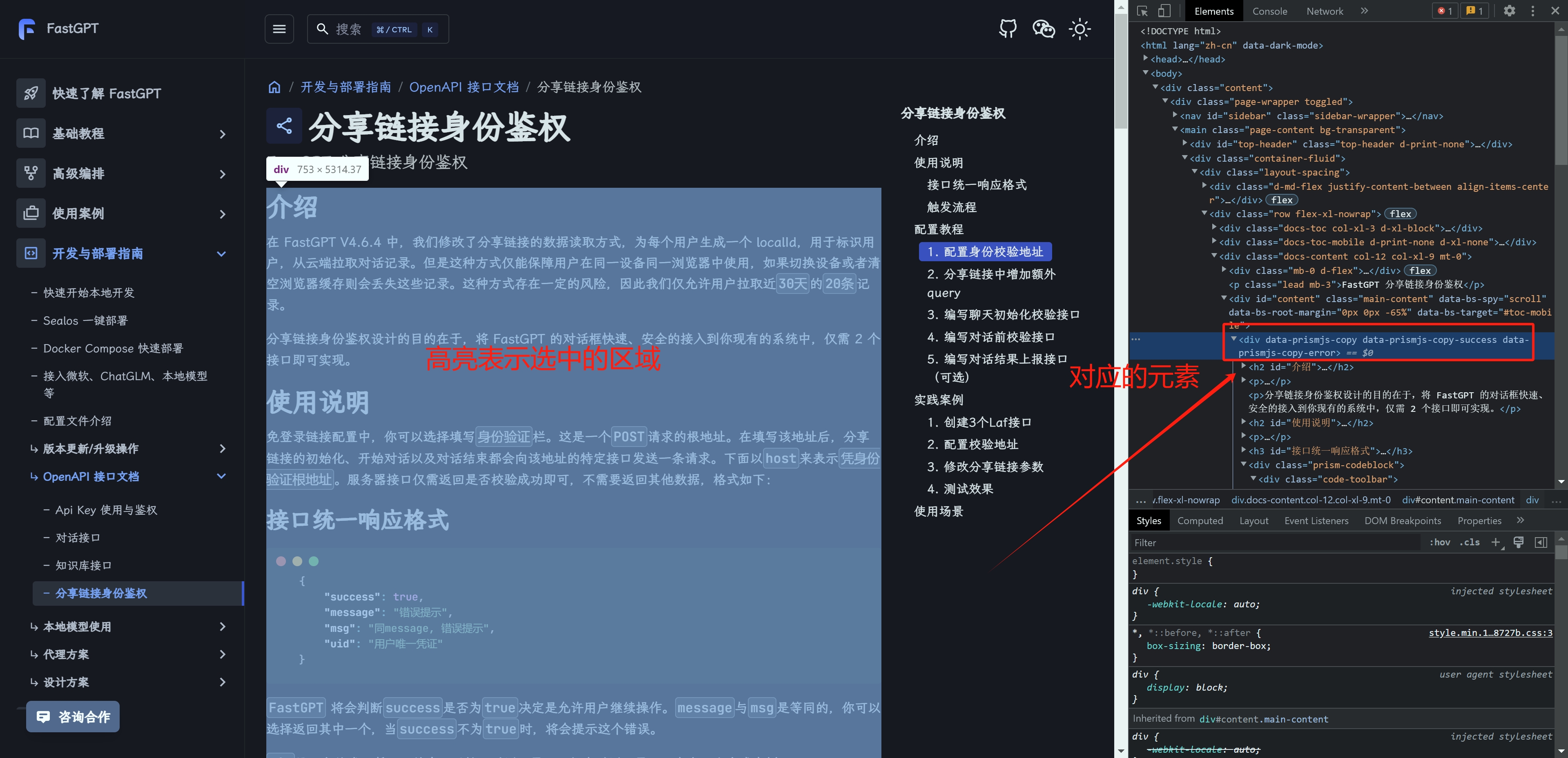Click new style rule plus icon

(1495, 542)
